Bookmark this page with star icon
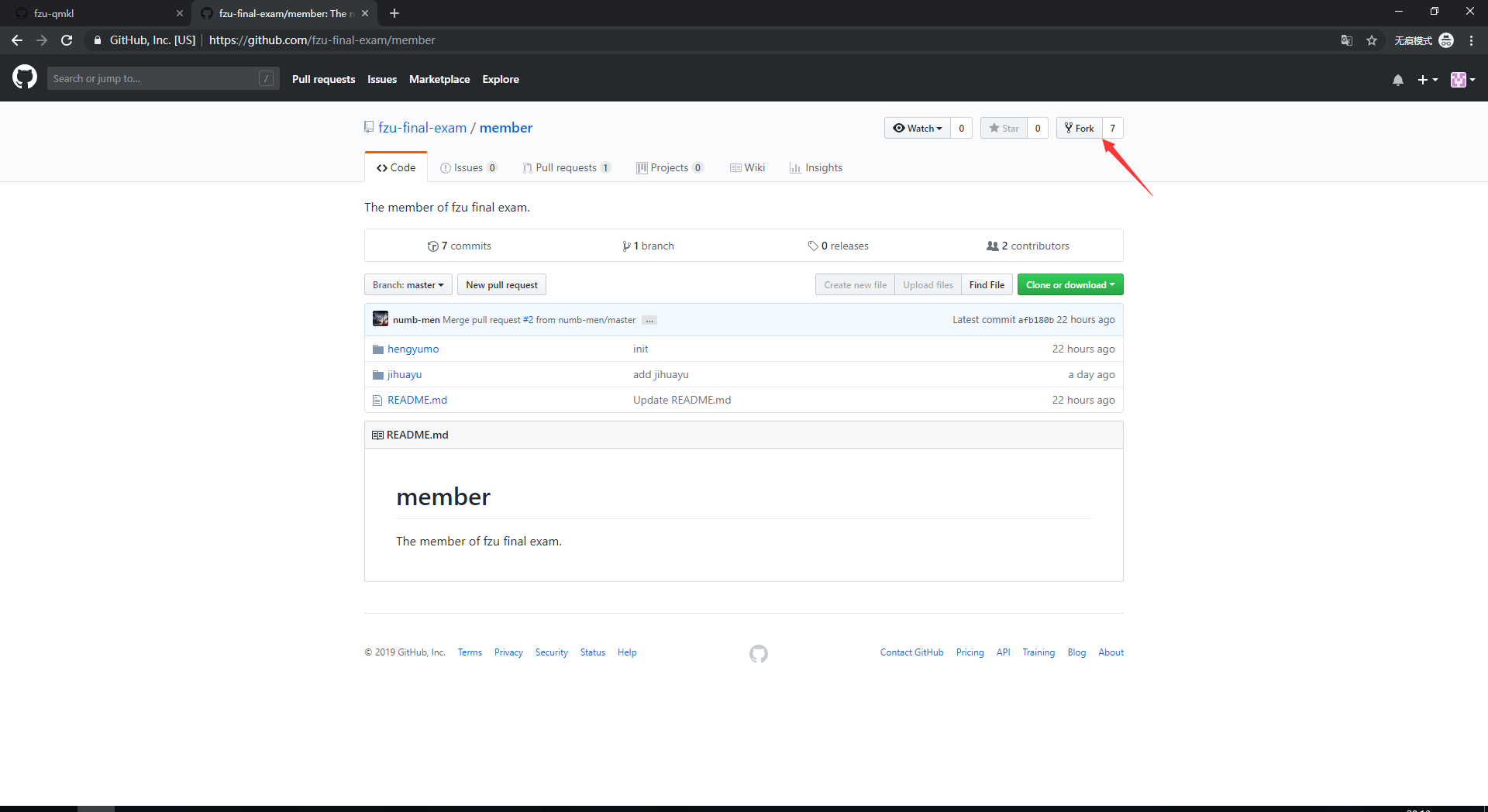 (x=1372, y=40)
